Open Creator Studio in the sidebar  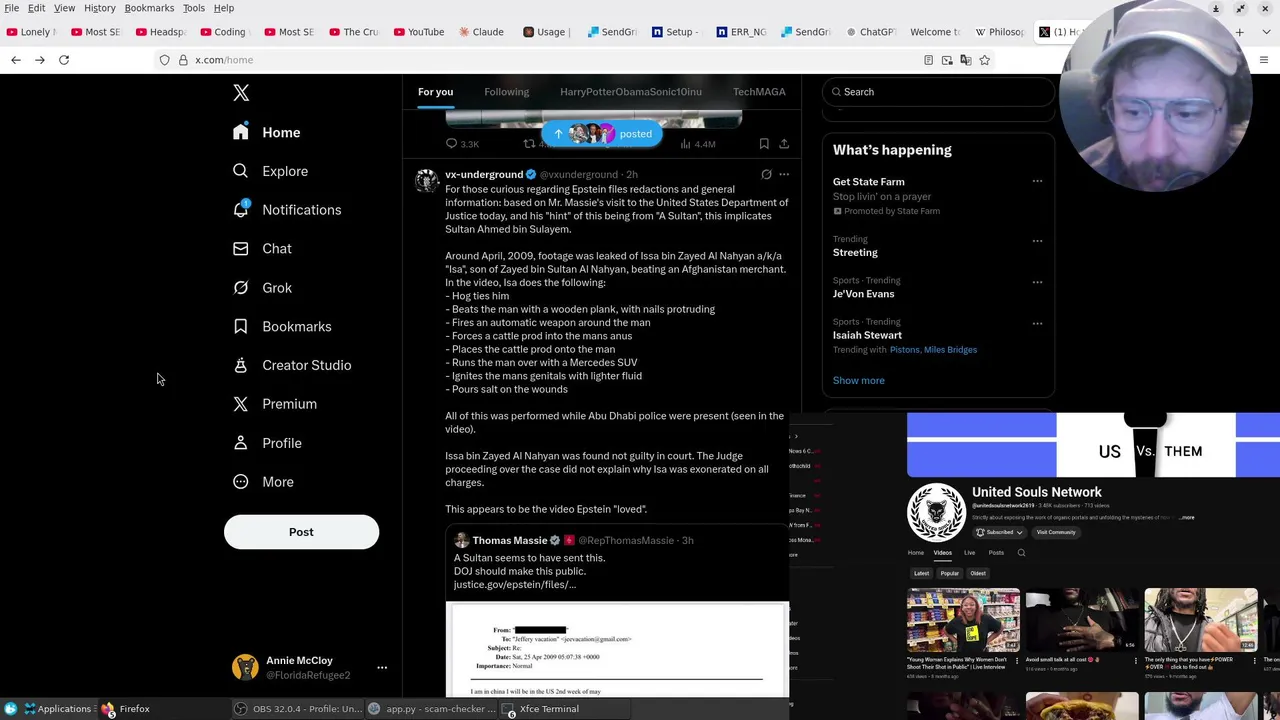click(292, 365)
